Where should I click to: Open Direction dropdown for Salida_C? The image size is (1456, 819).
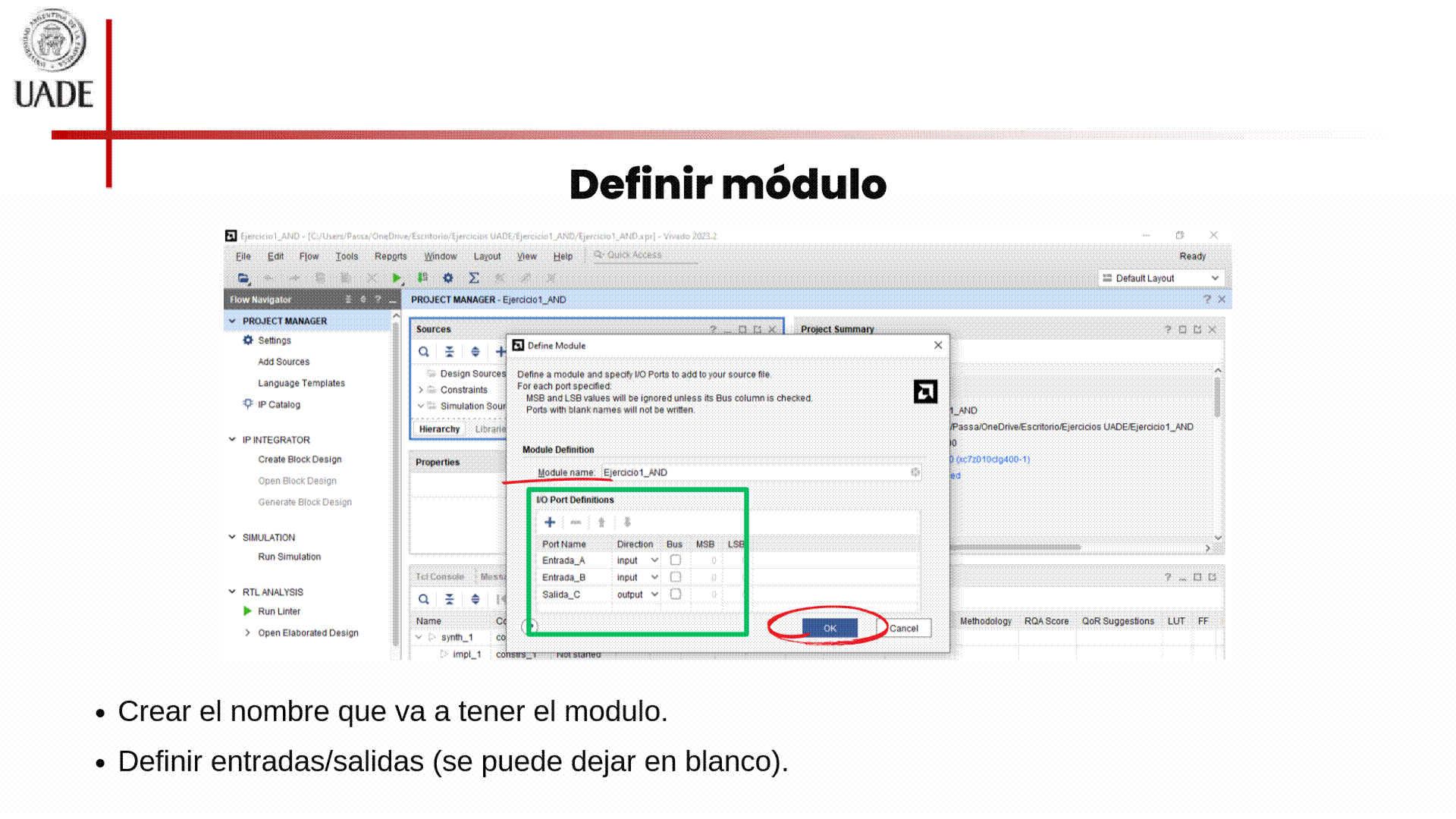[x=654, y=595]
